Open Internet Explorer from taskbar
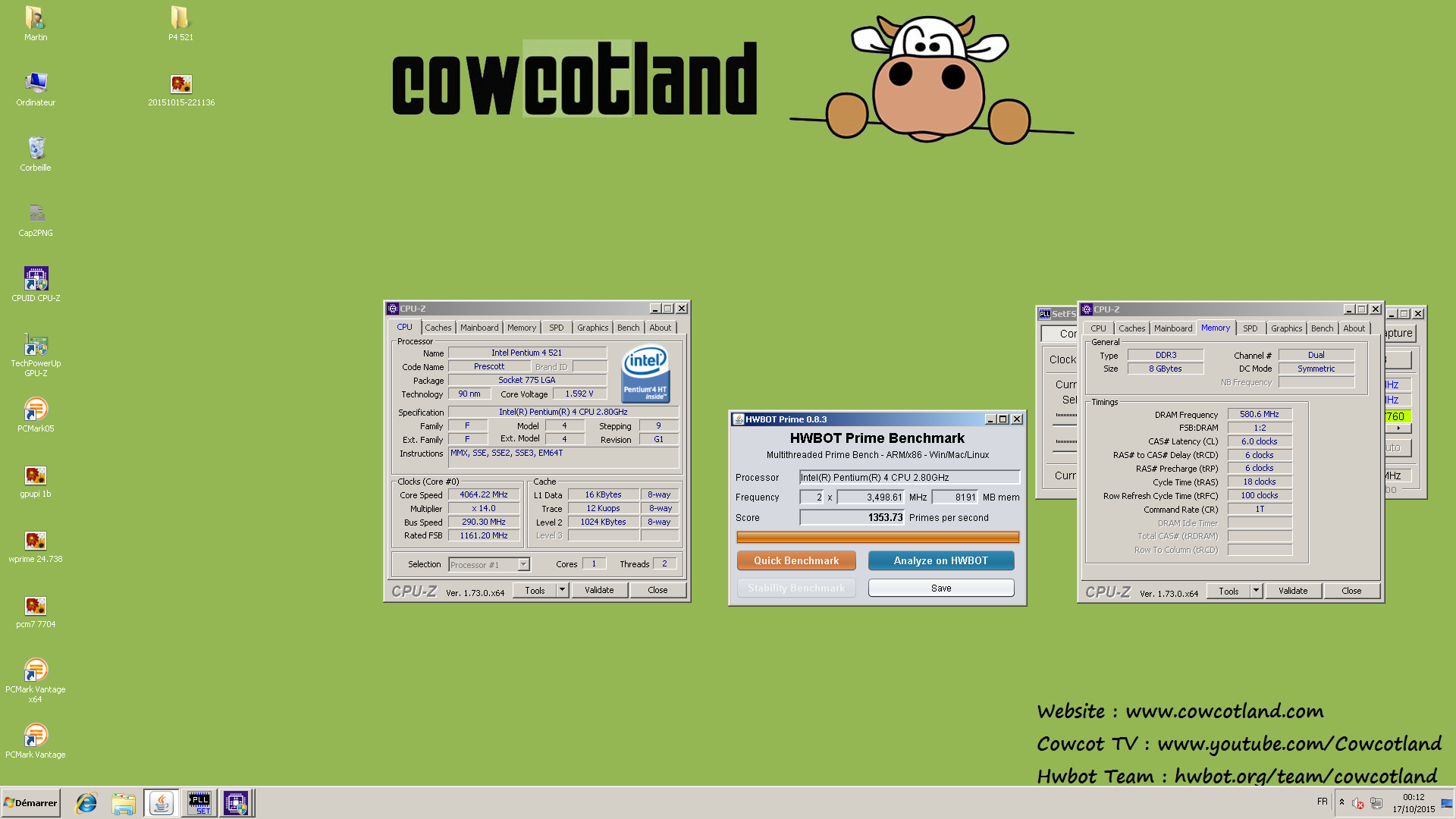This screenshot has width=1456, height=819. pos(86,803)
